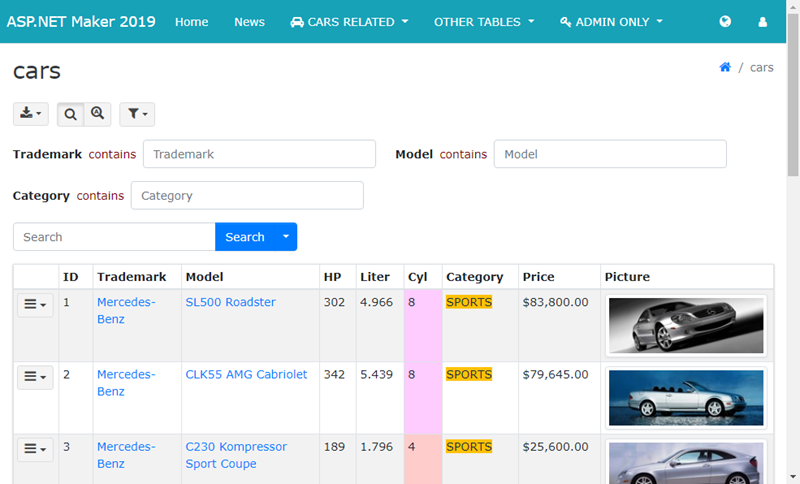800x484 pixels.
Task: Open the CLK55 AMG Cabriolet link
Action: click(246, 374)
